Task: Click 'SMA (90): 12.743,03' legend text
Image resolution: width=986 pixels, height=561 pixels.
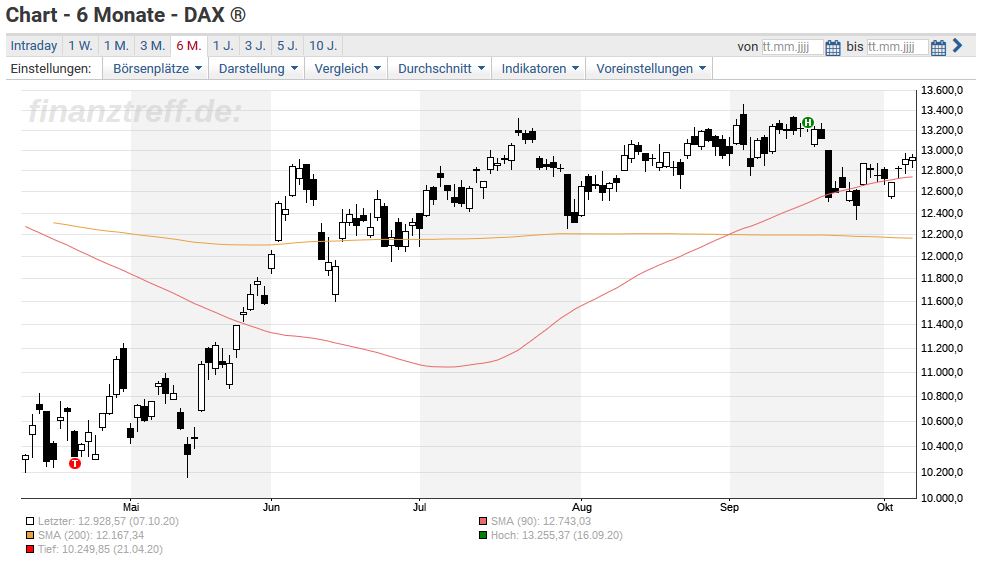Action: [541, 521]
